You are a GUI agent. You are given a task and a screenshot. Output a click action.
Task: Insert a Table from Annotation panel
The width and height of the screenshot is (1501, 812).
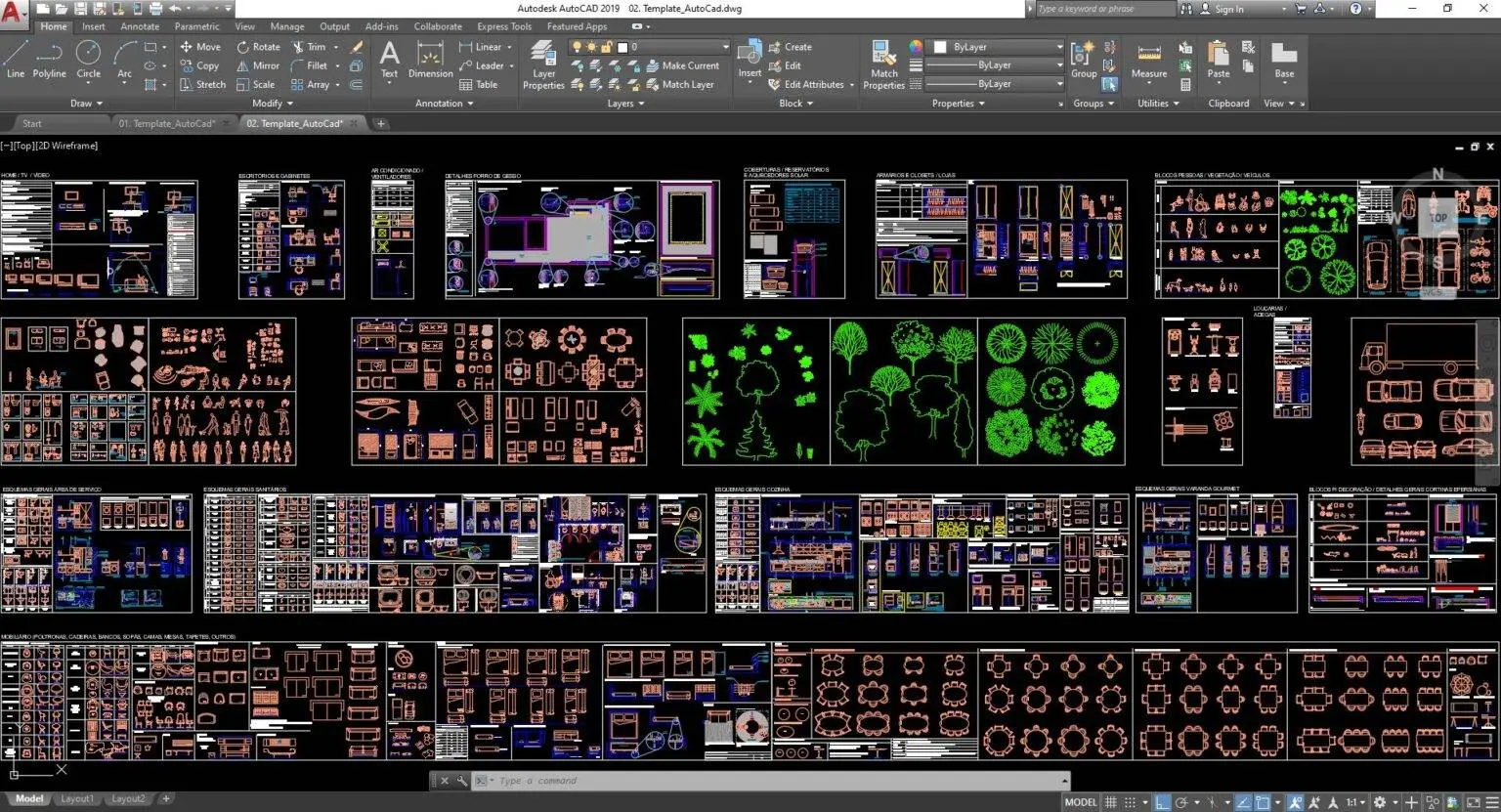point(478,84)
